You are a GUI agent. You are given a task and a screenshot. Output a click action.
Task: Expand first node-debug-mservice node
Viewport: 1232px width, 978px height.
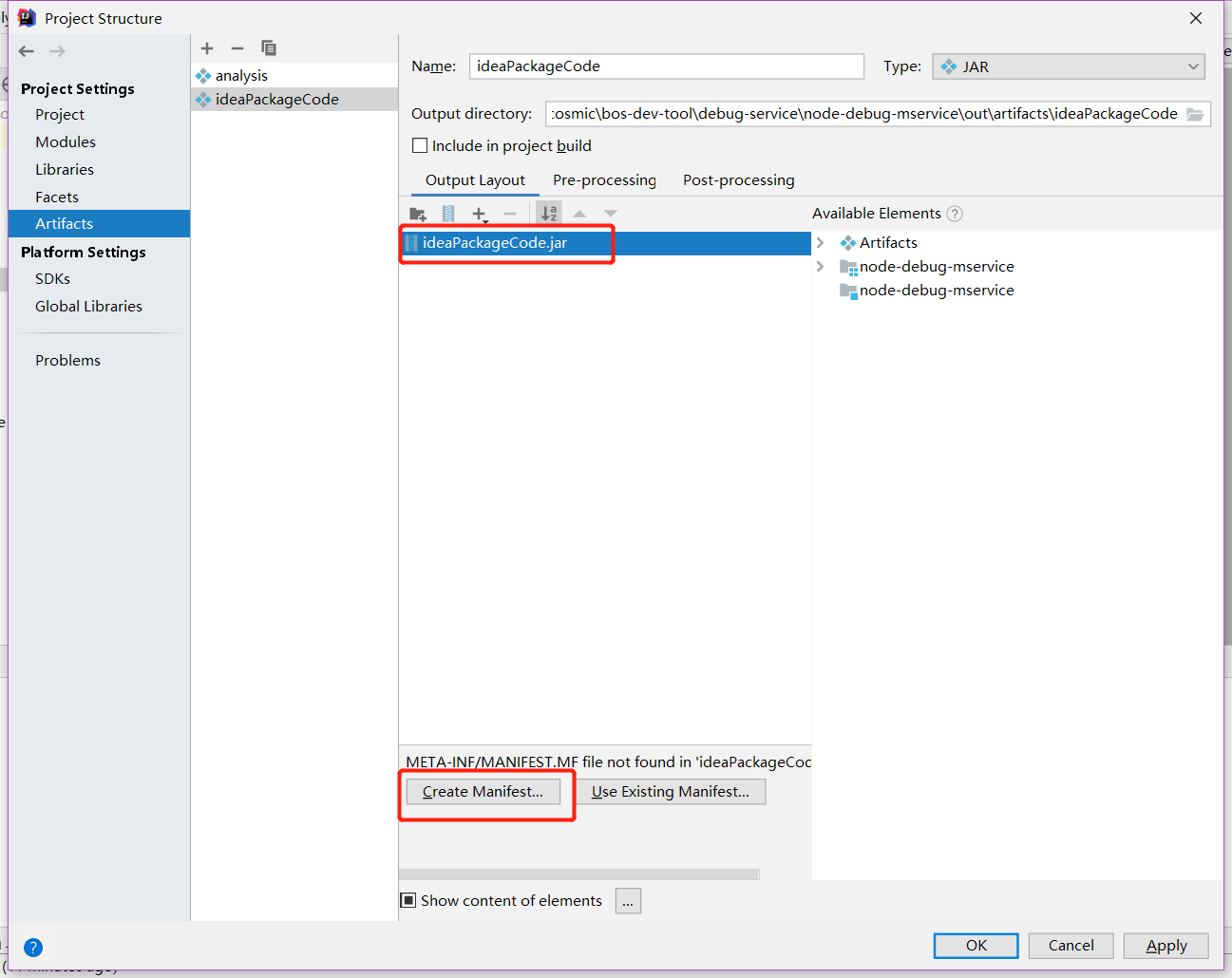click(821, 267)
